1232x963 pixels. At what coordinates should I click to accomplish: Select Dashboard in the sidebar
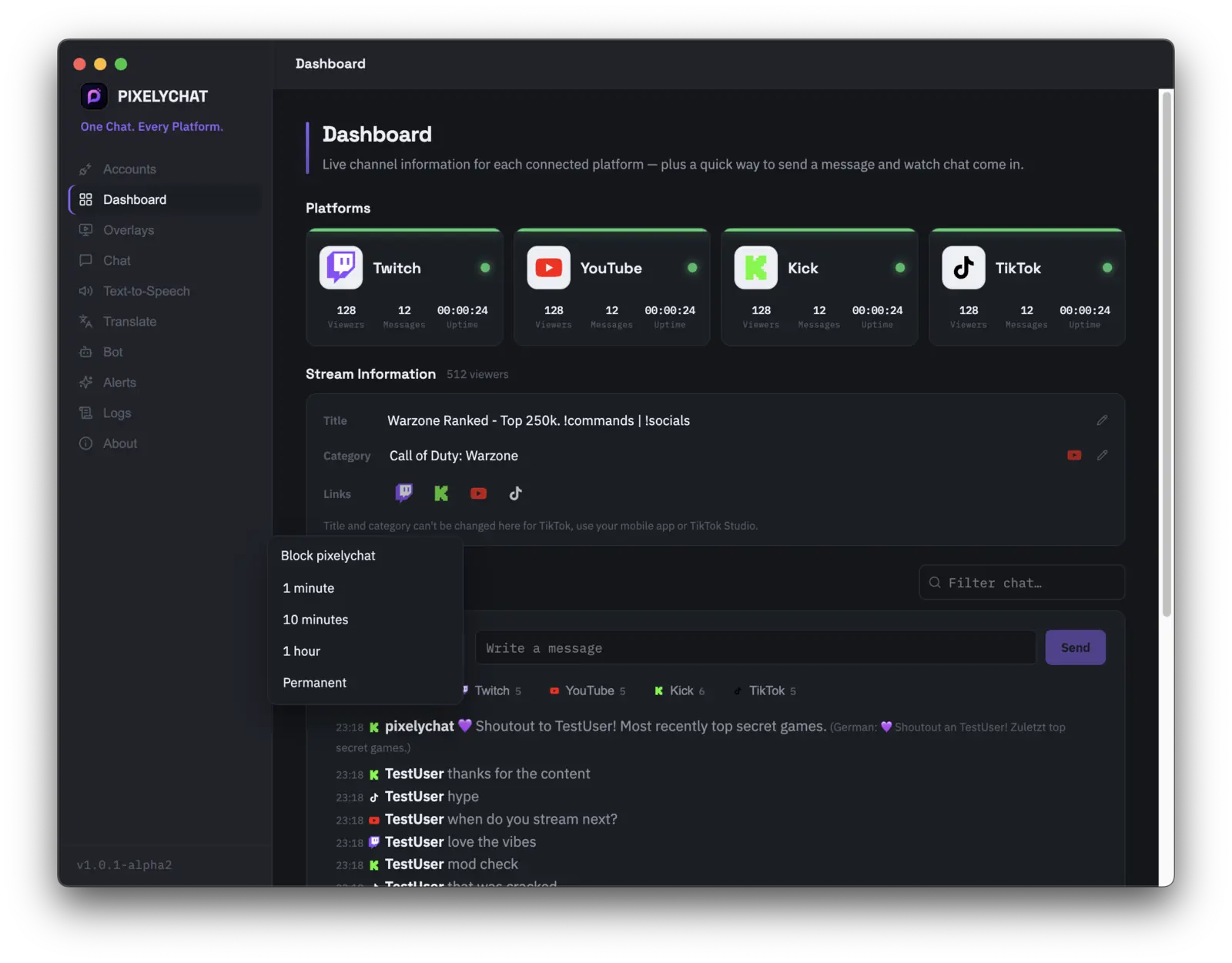pyautogui.click(x=164, y=199)
